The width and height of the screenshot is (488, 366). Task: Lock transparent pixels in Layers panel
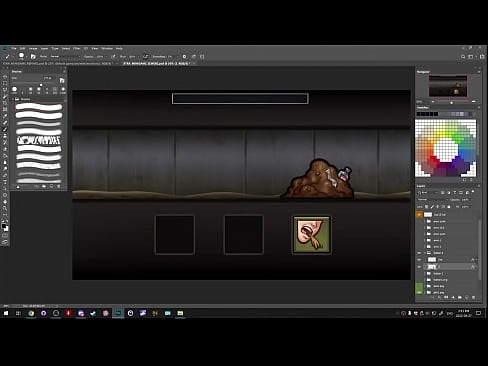coord(426,207)
